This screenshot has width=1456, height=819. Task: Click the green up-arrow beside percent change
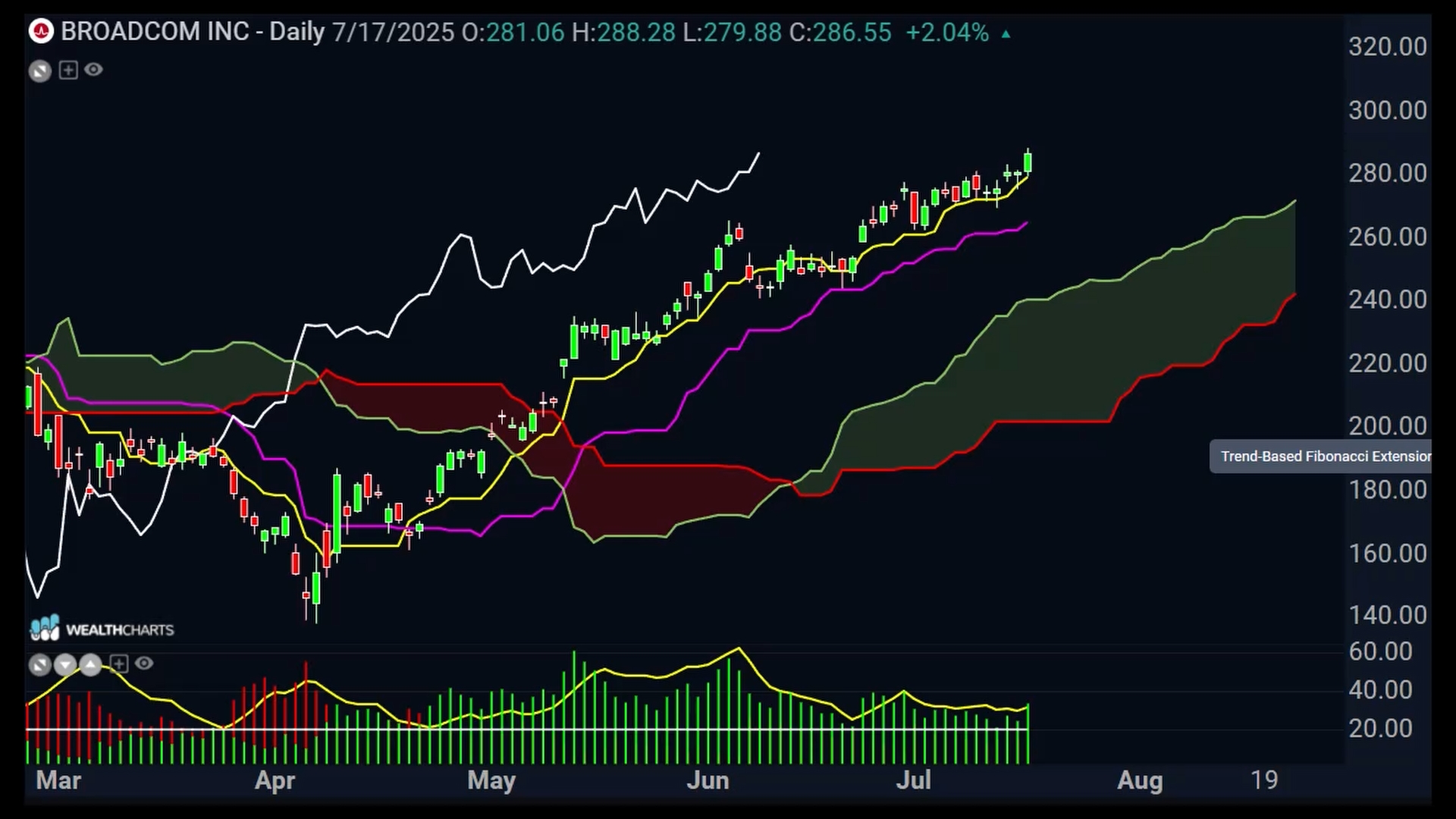1006,34
